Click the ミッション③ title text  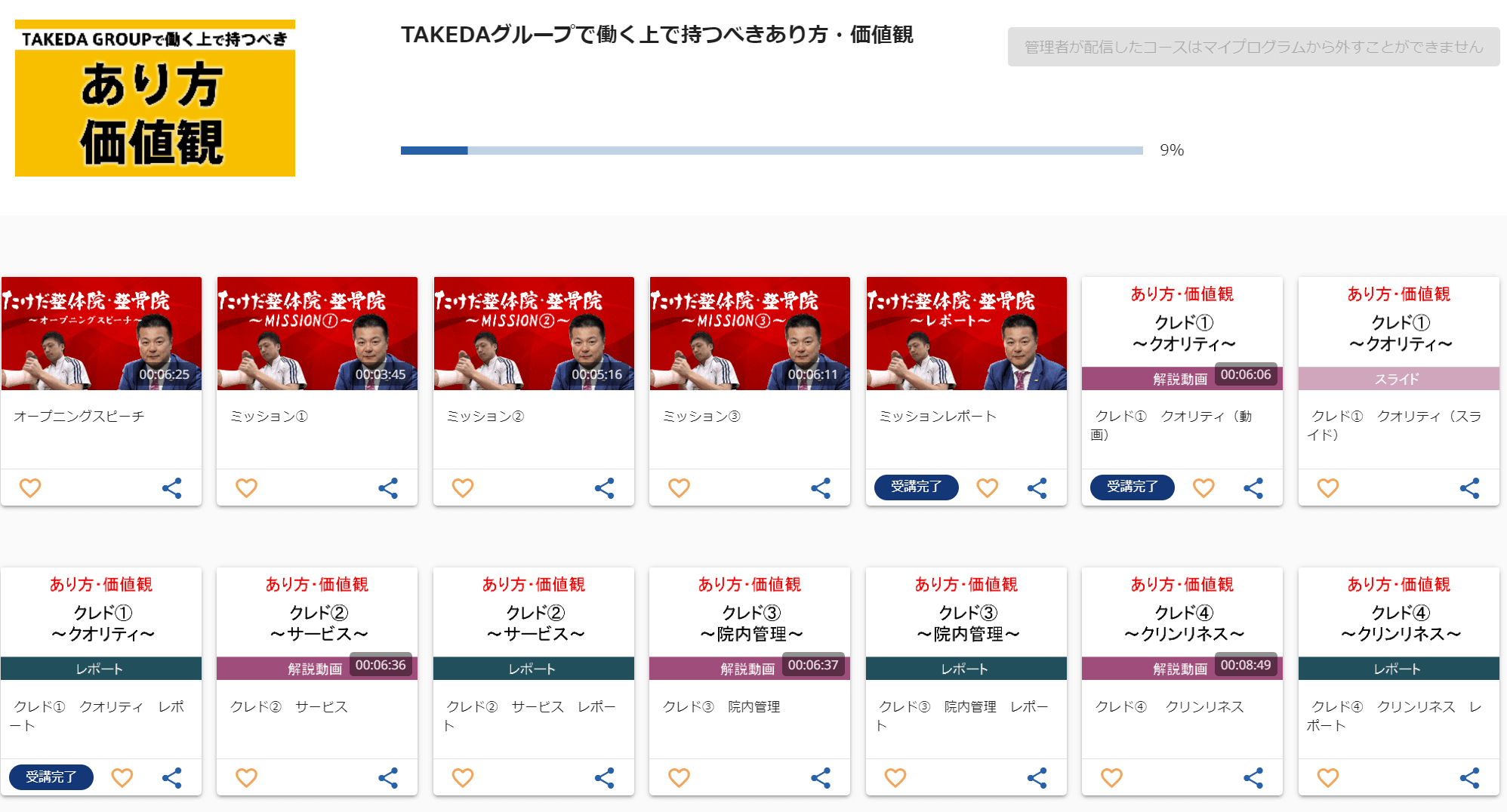[701, 417]
